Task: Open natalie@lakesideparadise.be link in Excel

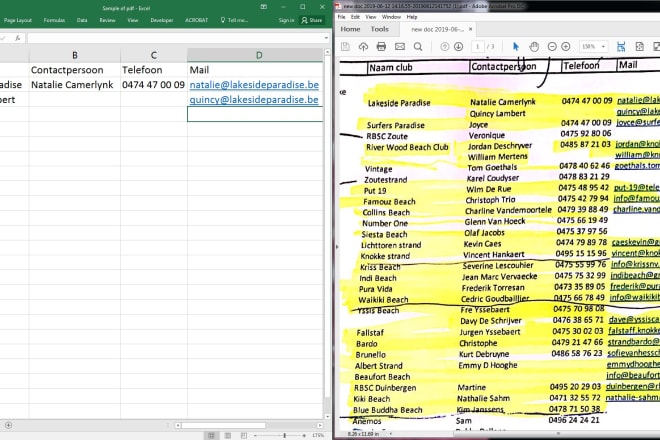Action: point(254,85)
